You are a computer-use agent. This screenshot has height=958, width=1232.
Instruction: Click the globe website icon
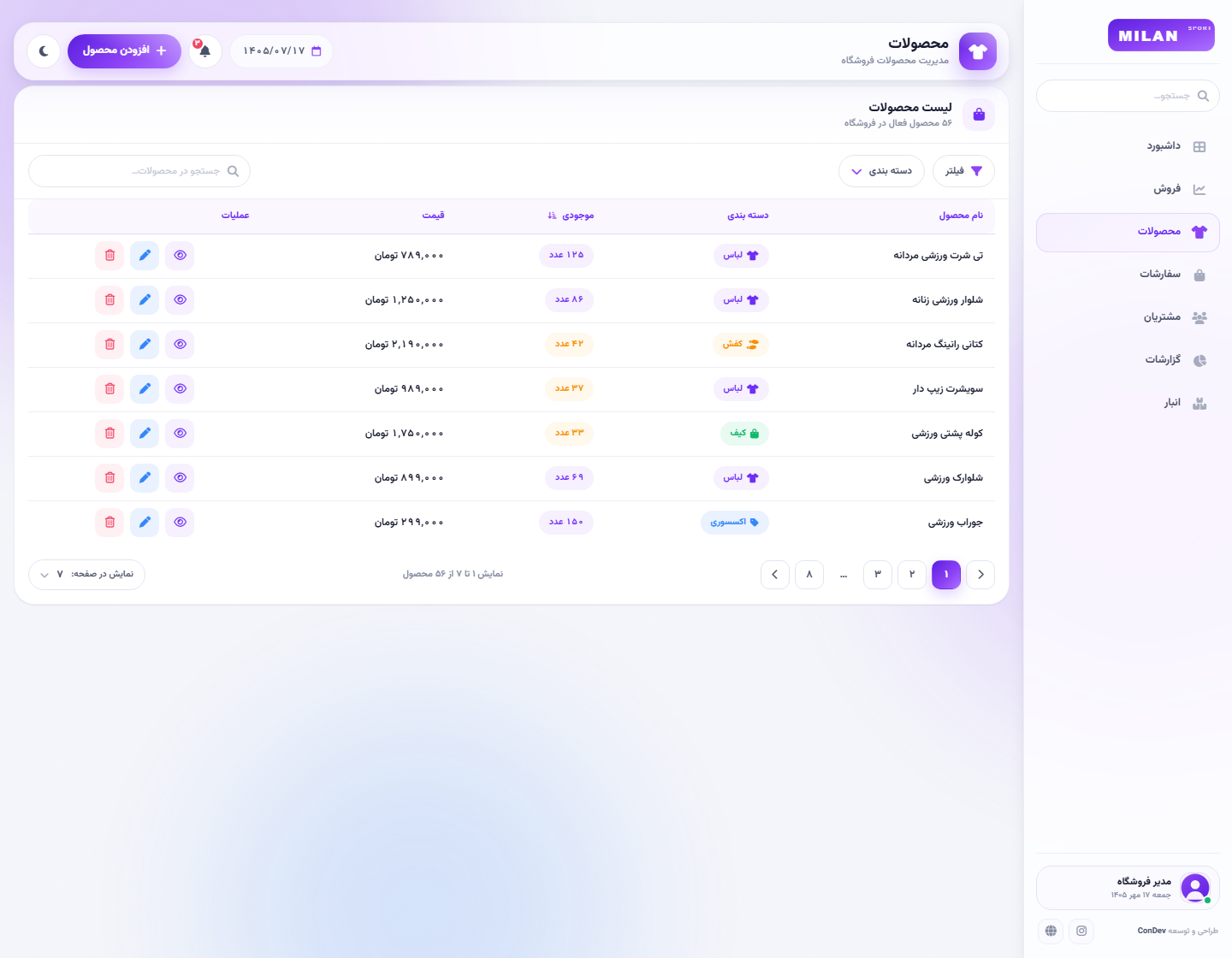pyautogui.click(x=1051, y=931)
